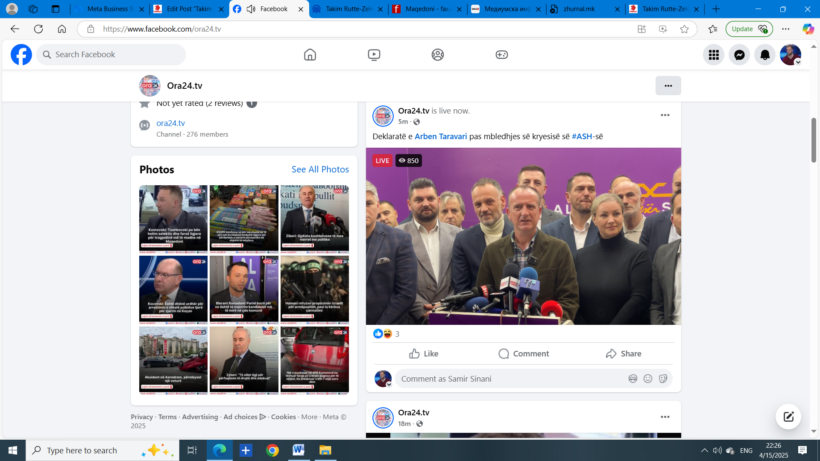Go to Facebook Home feed icon
Image resolution: width=820 pixels, height=461 pixels.
(x=310, y=54)
